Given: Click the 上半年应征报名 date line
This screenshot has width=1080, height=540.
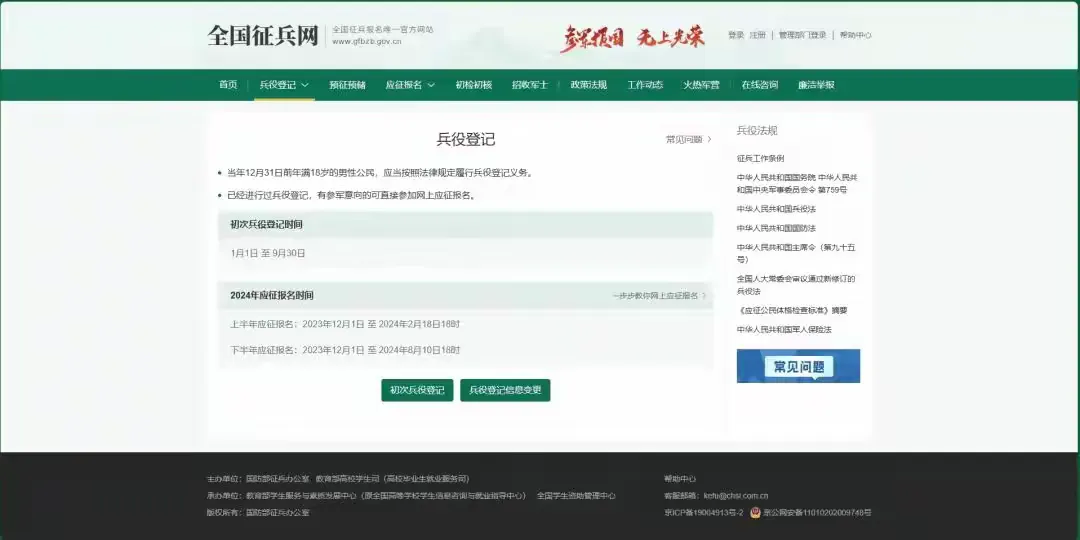Looking at the screenshot, I should tap(345, 324).
